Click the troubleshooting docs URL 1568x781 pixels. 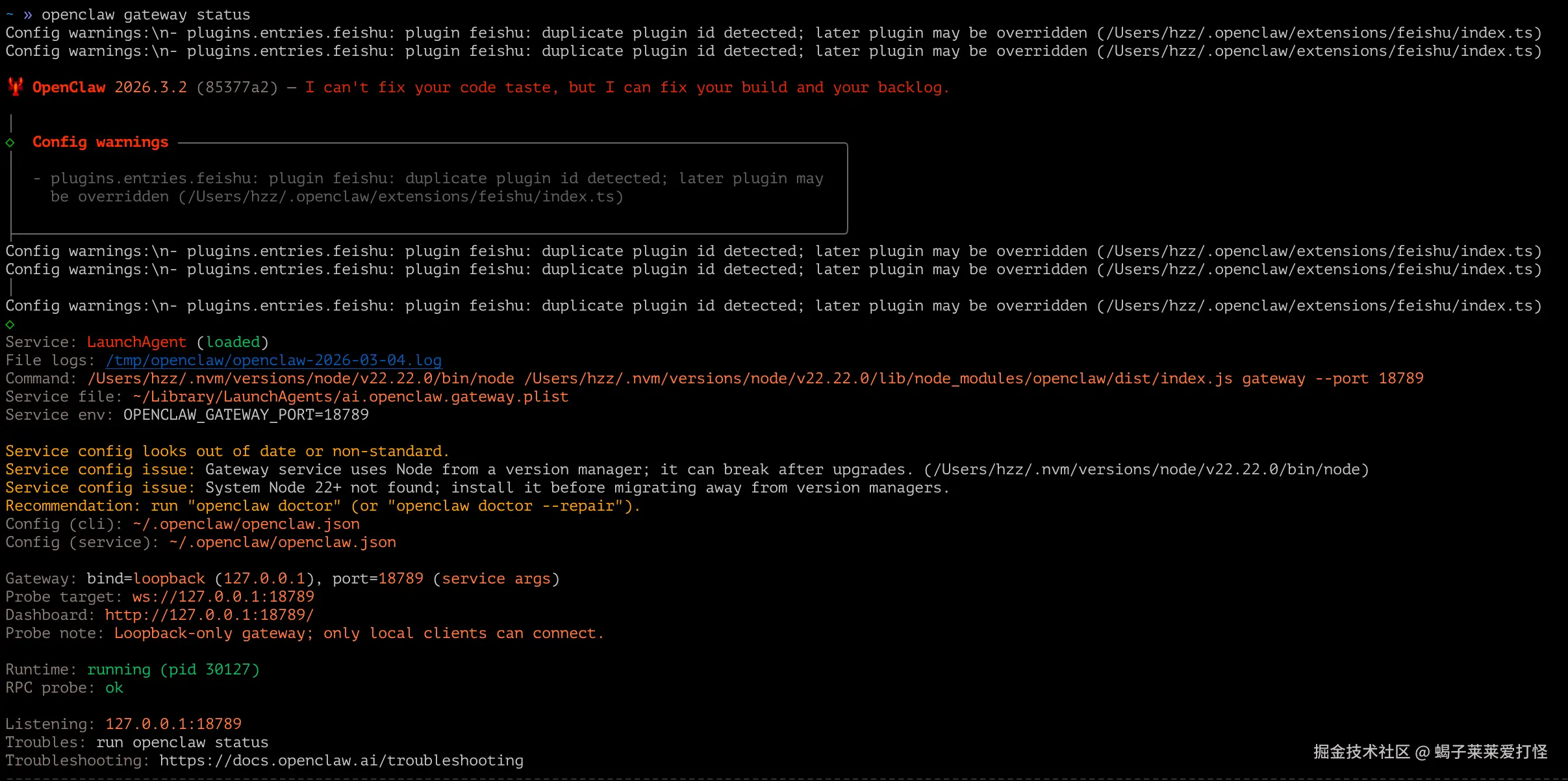341,760
